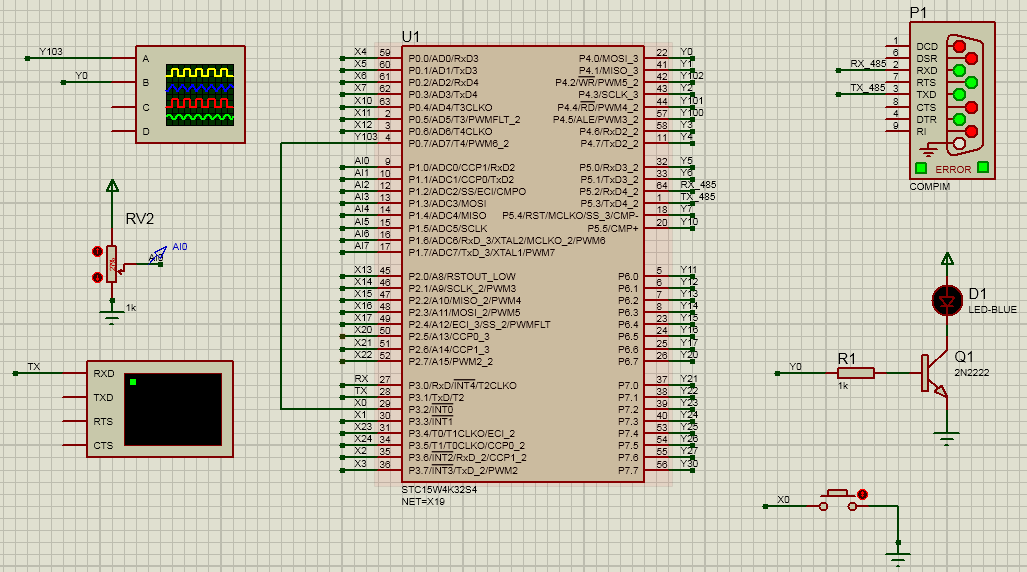
Task: Click the RV2 potentiometer resistor body
Action: click(111, 264)
